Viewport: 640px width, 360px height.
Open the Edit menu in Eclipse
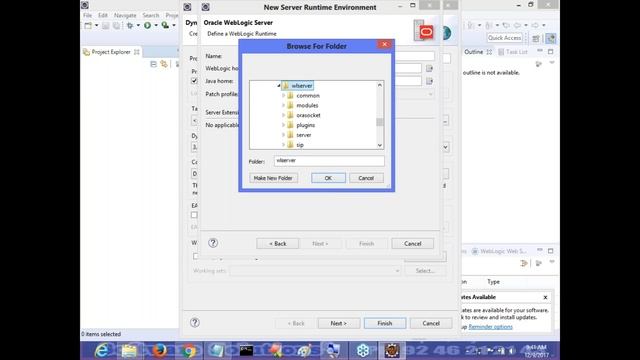(102, 15)
